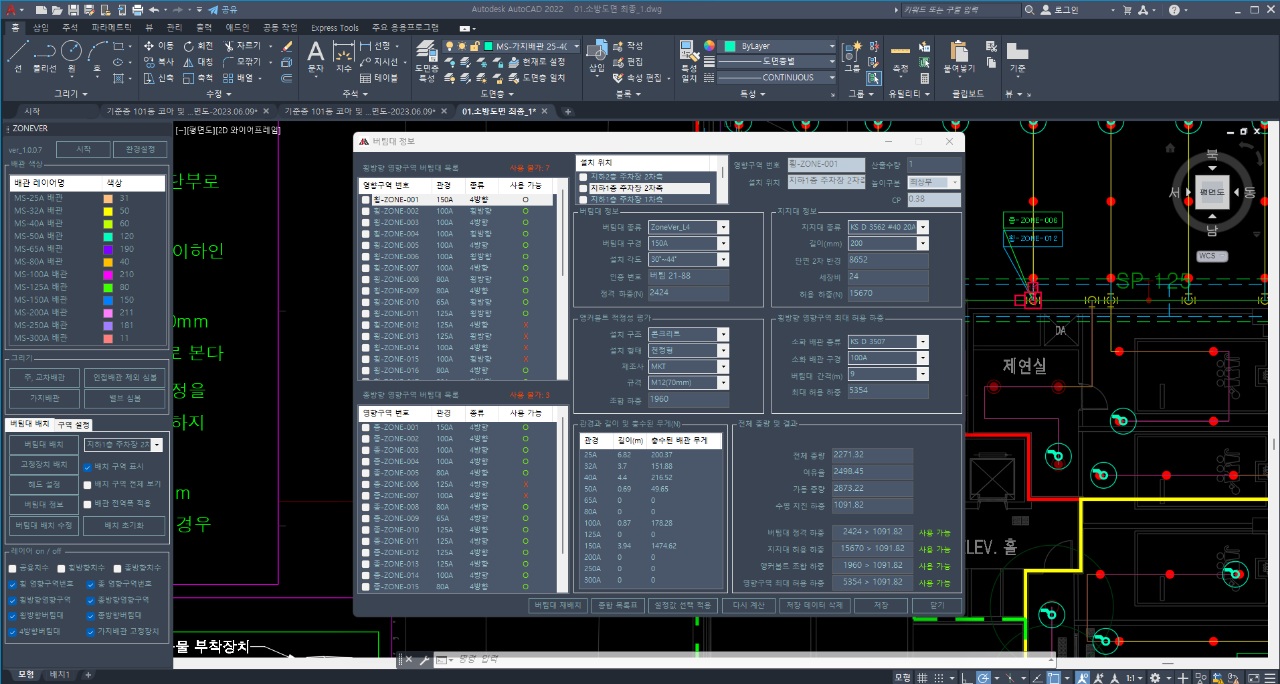
Task: Activate the Trim (자르기) tool
Action: point(242,46)
